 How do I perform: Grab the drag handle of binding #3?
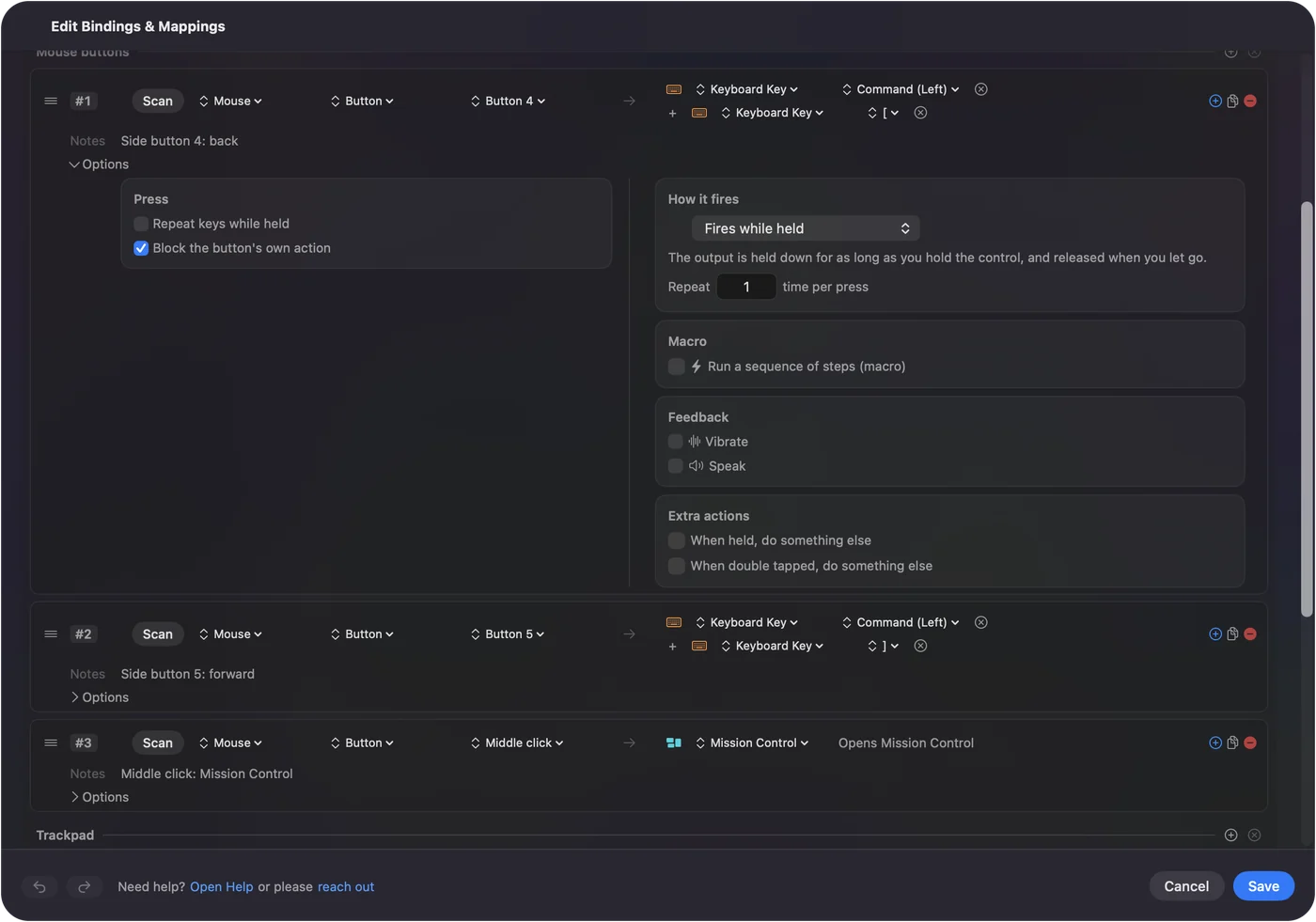pos(51,742)
